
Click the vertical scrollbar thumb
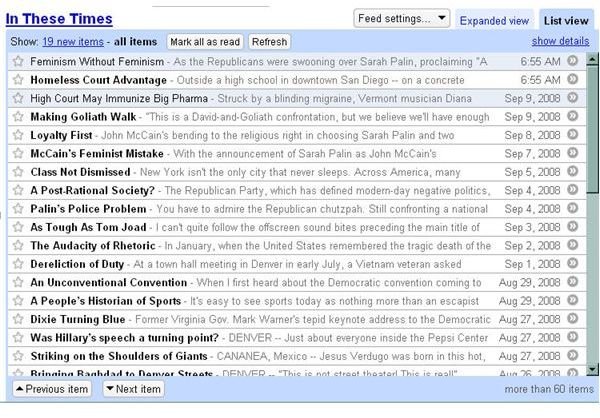[x=592, y=128]
